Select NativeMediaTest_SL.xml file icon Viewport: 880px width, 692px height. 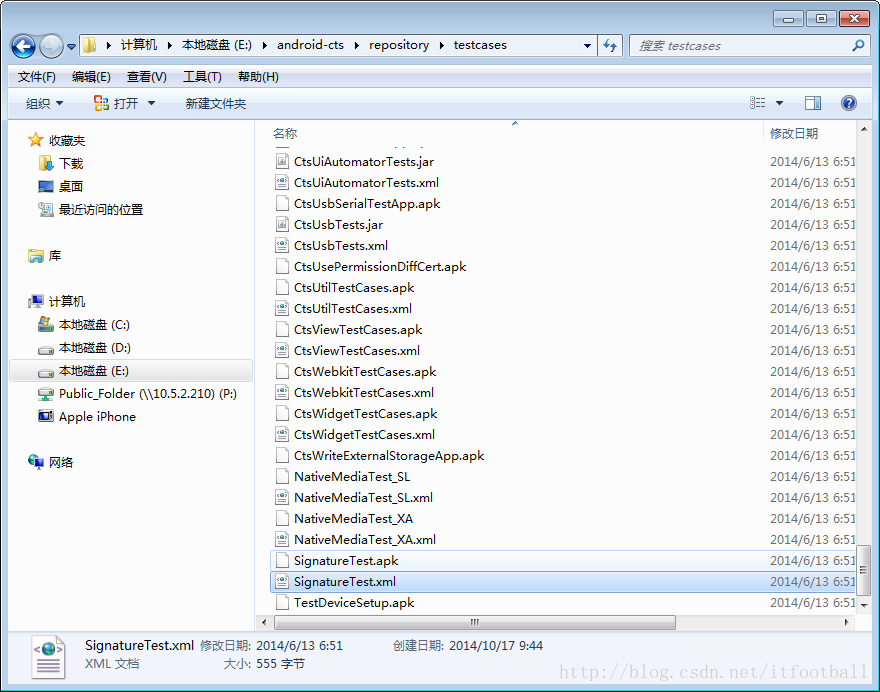click(282, 497)
